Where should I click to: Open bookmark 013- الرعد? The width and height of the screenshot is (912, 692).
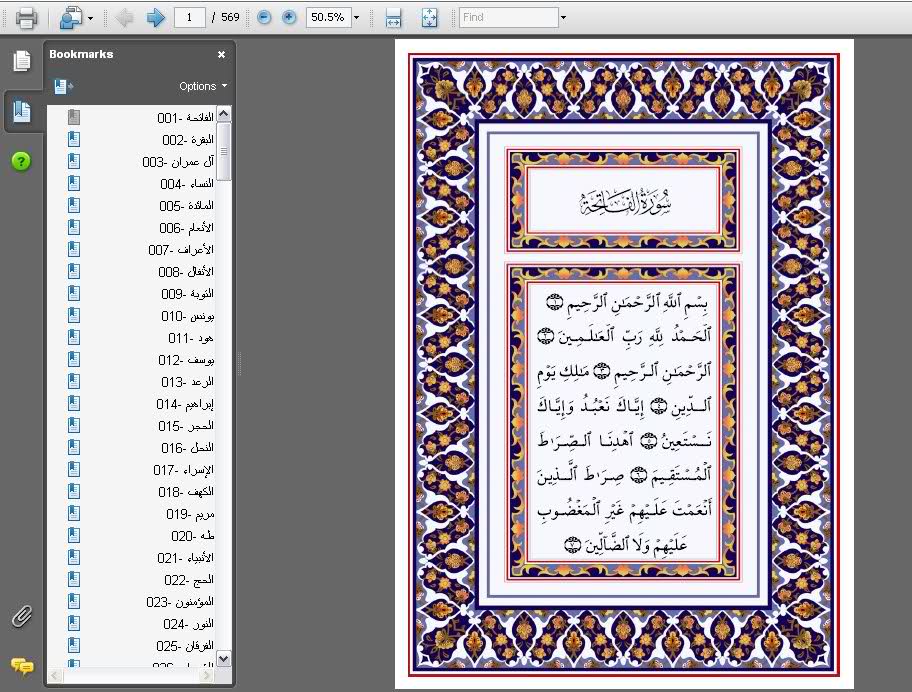pos(187,381)
